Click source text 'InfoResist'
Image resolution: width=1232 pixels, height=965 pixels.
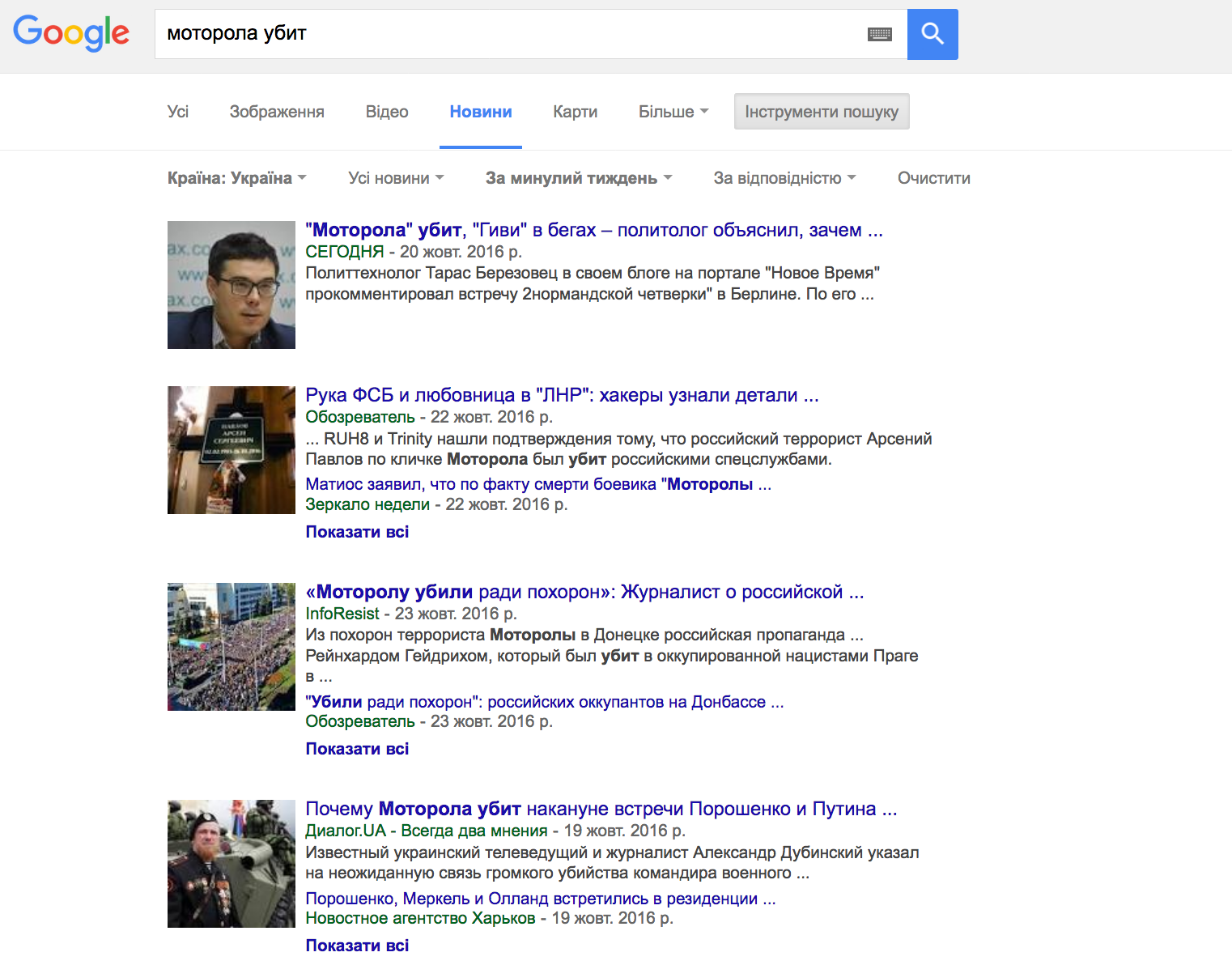click(x=342, y=614)
